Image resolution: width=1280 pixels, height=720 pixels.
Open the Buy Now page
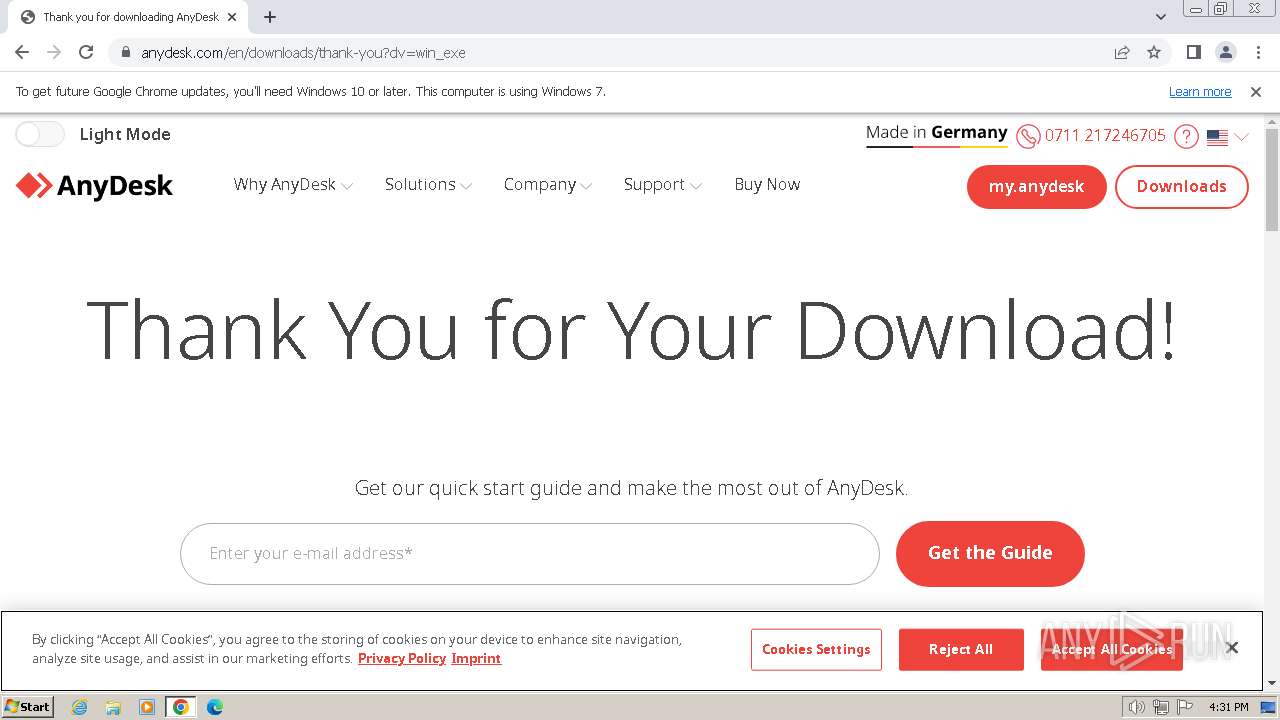click(x=767, y=185)
